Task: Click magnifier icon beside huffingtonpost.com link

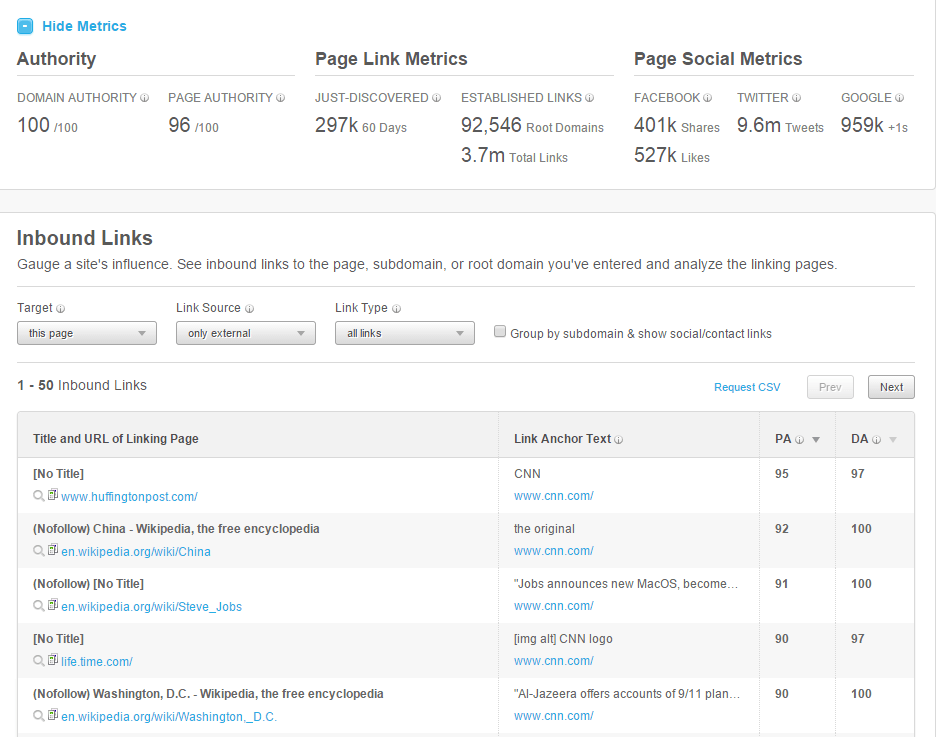Action: point(39,495)
